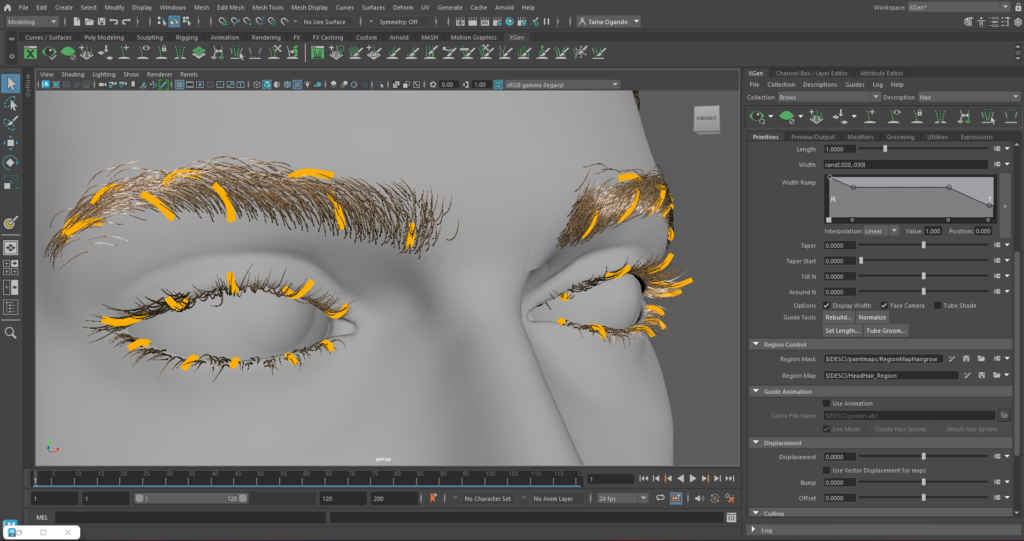
Task: Toggle the Display Width checkbox
Action: point(827,305)
